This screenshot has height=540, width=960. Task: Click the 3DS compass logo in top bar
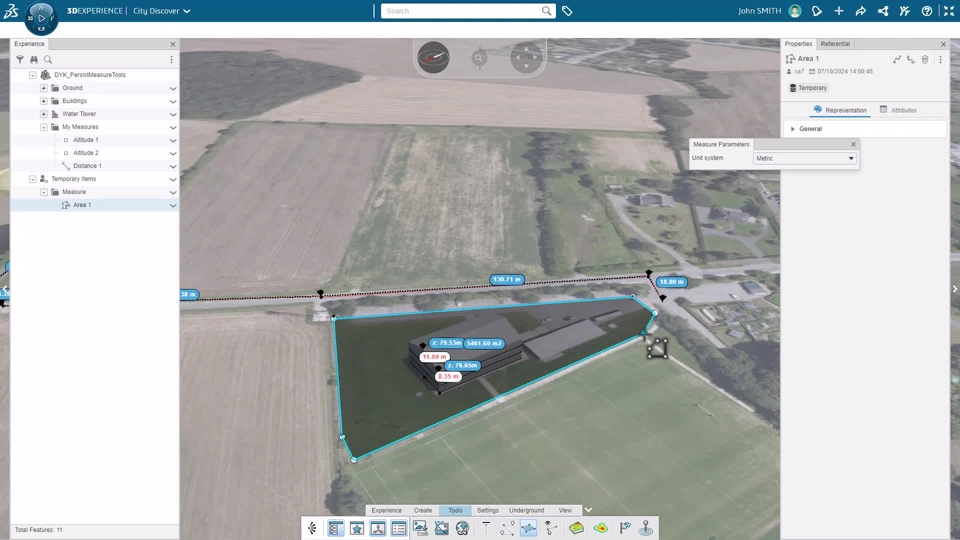(x=10, y=11)
